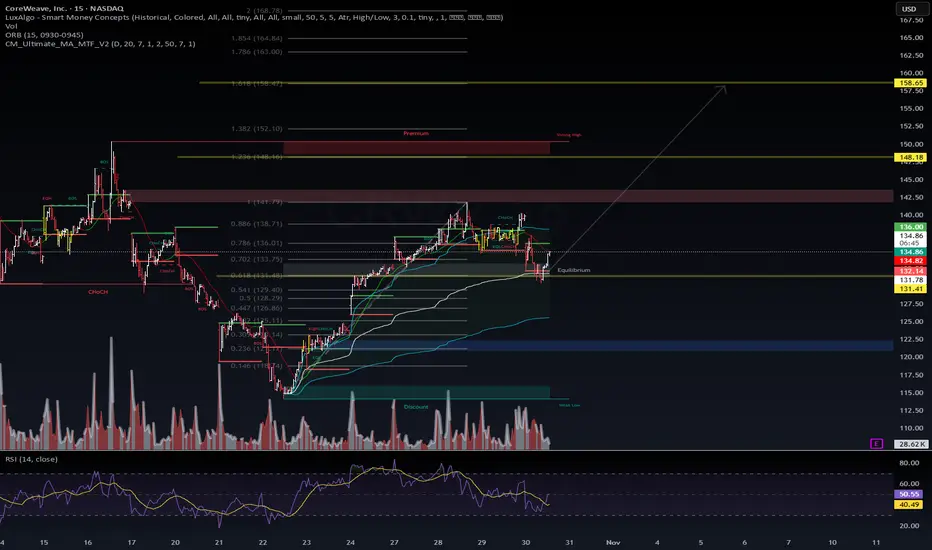
Task: Click the Discount zone label
Action: click(x=416, y=407)
